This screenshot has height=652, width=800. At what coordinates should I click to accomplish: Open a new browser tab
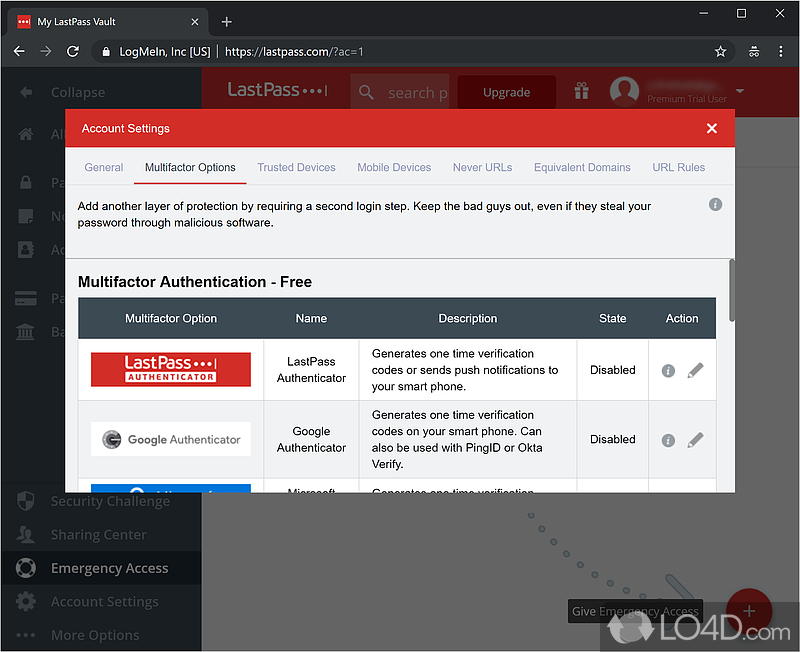coord(227,22)
